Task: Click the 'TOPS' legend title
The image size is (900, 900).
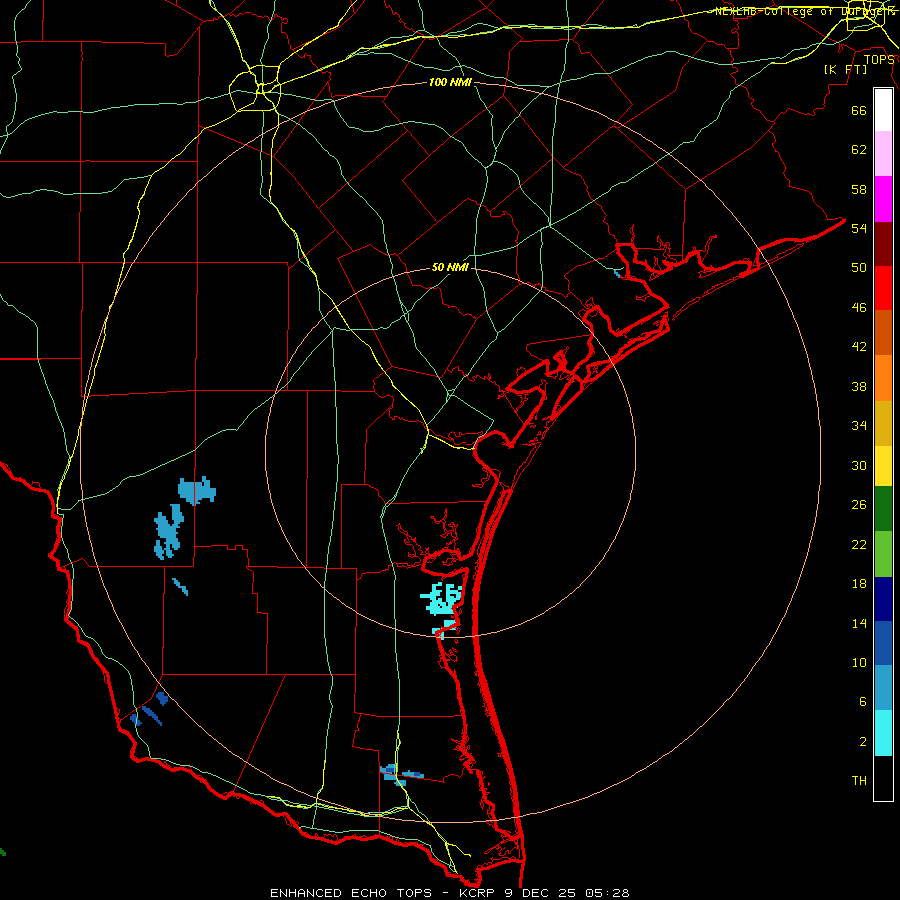Action: [879, 60]
